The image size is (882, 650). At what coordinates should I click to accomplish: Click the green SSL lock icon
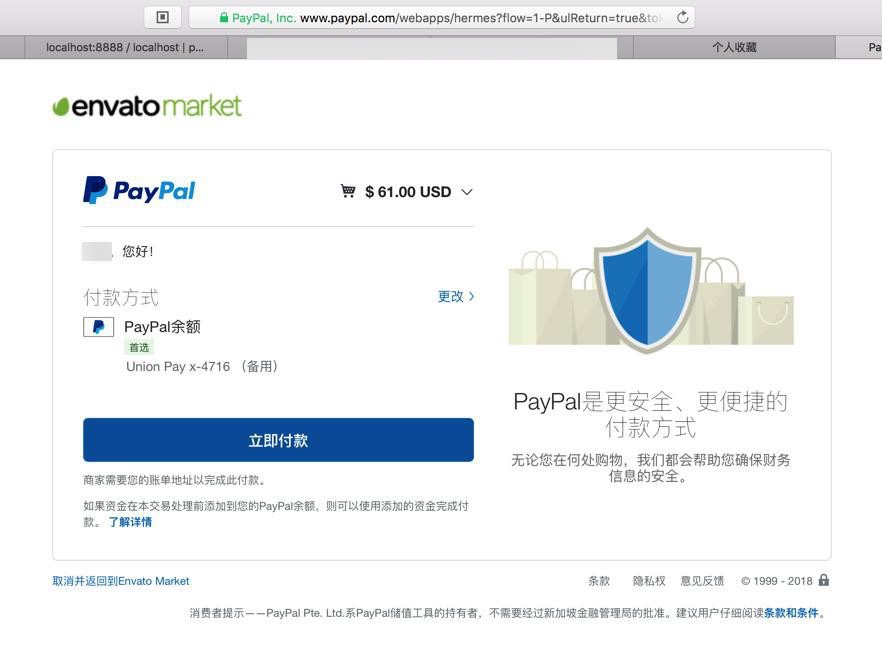(224, 17)
